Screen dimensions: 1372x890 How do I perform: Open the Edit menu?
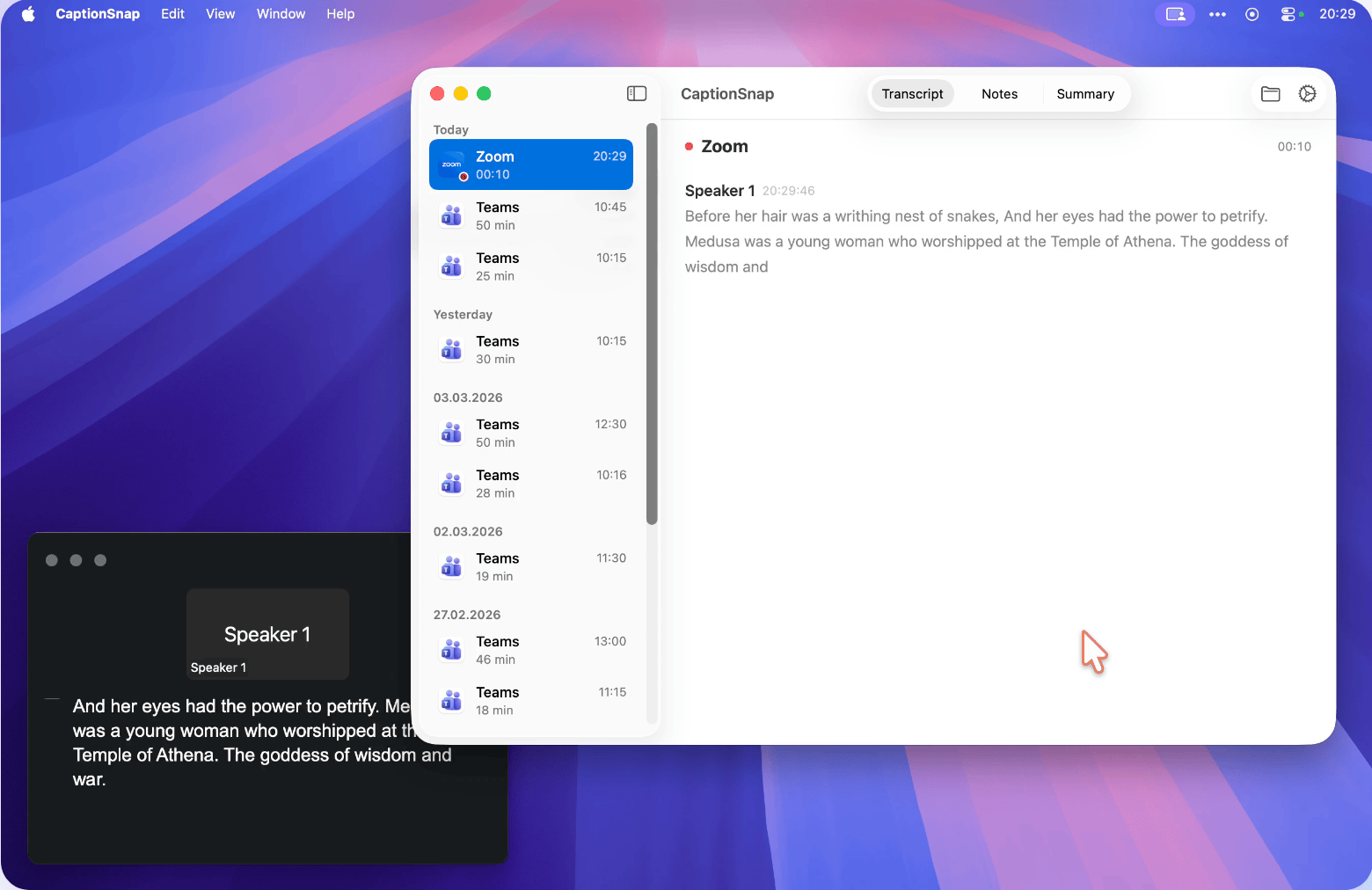coord(172,14)
